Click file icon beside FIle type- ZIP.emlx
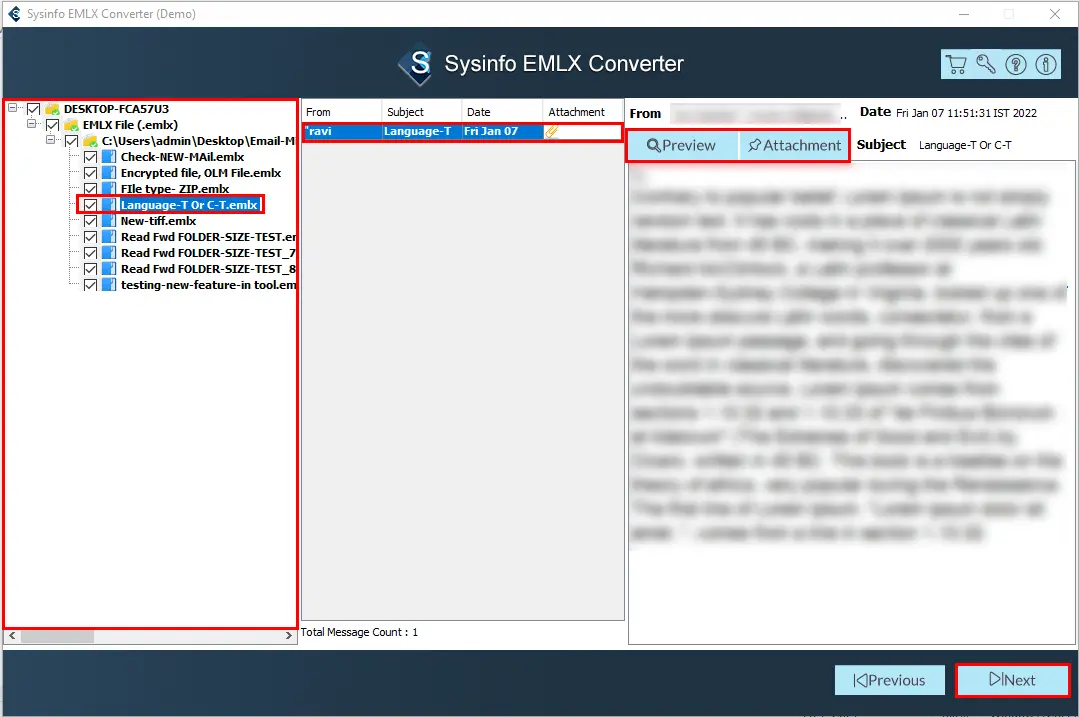The height and width of the screenshot is (717, 1079). pyautogui.click(x=109, y=189)
